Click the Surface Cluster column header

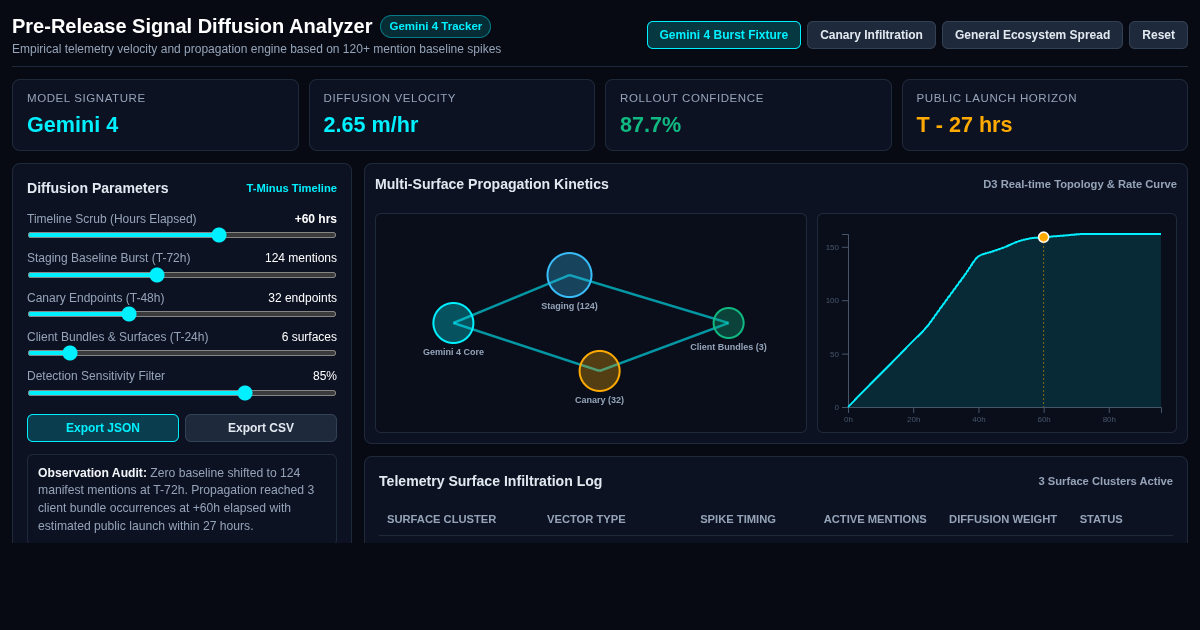441,519
